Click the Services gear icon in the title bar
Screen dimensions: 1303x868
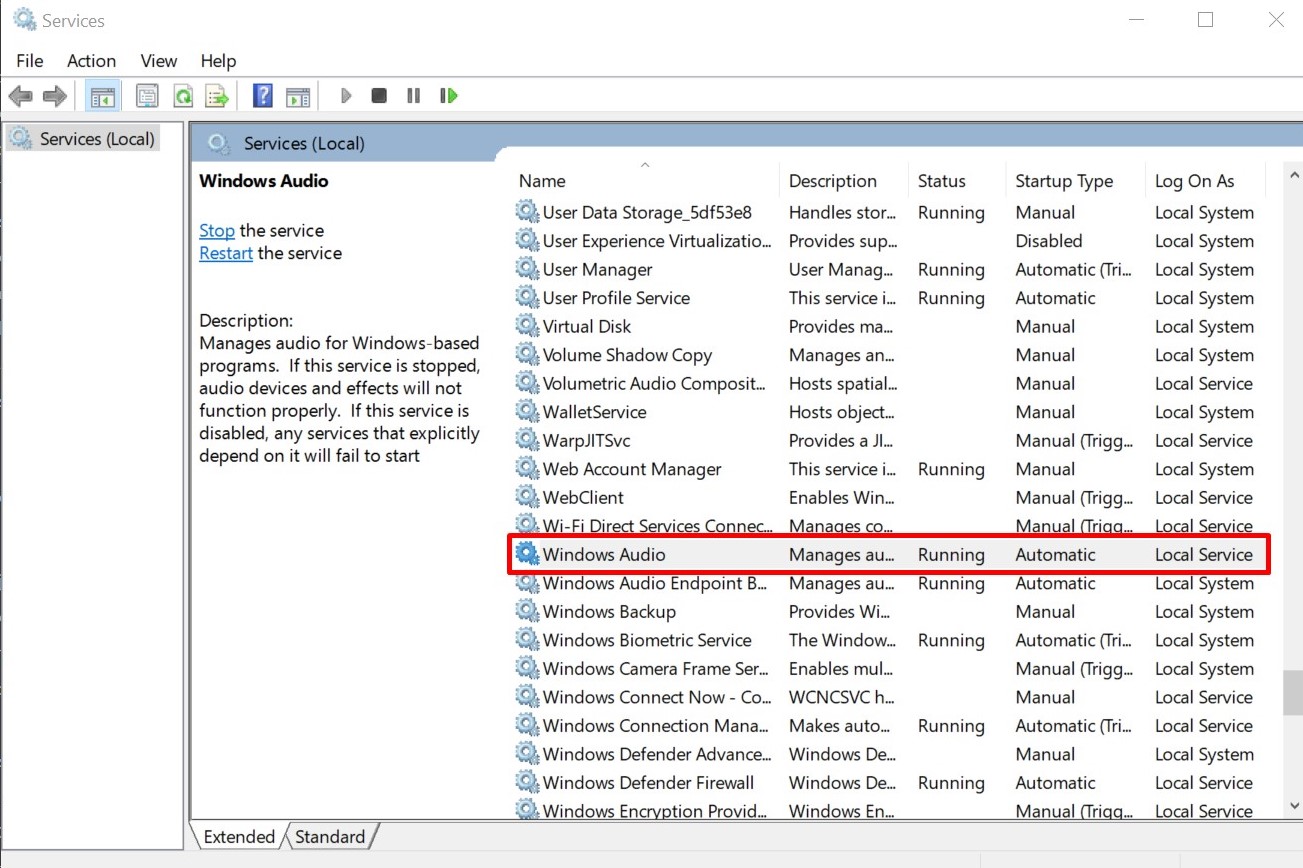coord(24,19)
